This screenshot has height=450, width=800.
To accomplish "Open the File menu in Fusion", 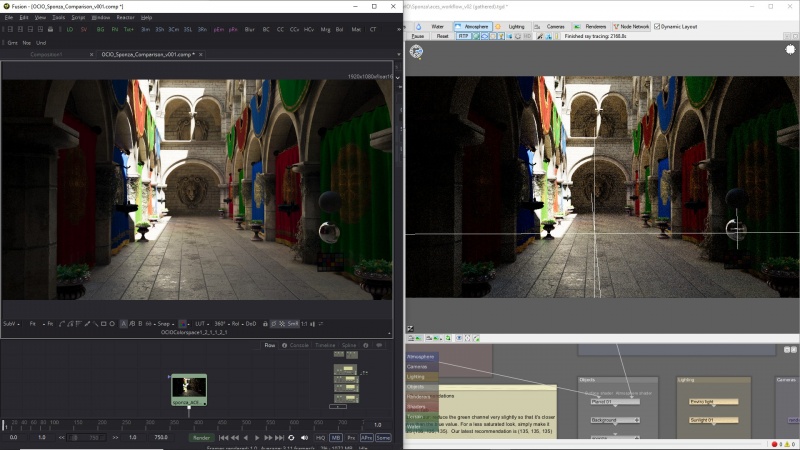I will click(x=9, y=17).
